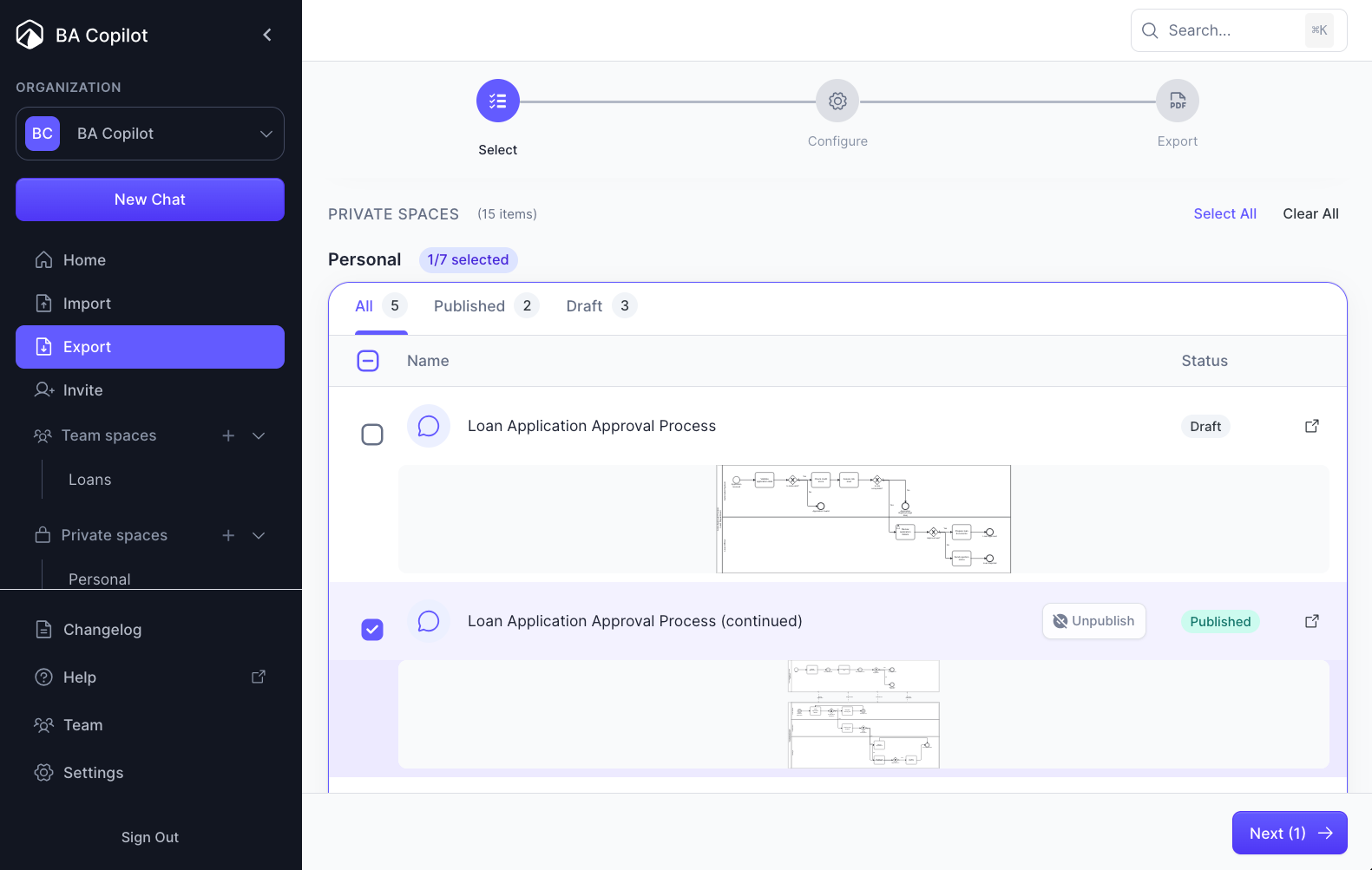Image resolution: width=1372 pixels, height=870 pixels.
Task: Collapse the Team spaces section
Action: click(x=259, y=435)
